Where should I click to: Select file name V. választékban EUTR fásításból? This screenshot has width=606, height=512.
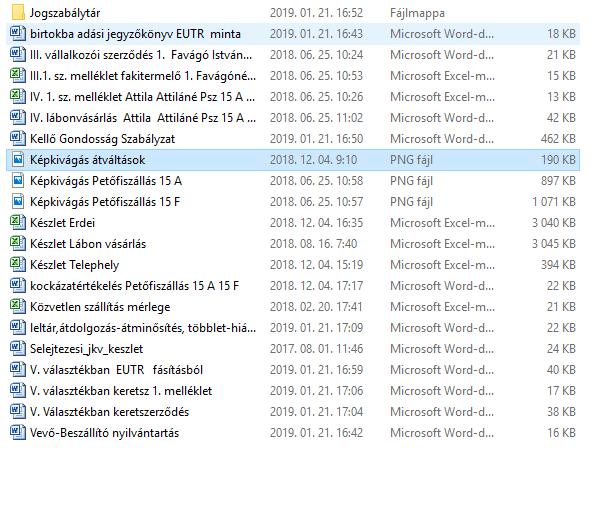(116, 370)
